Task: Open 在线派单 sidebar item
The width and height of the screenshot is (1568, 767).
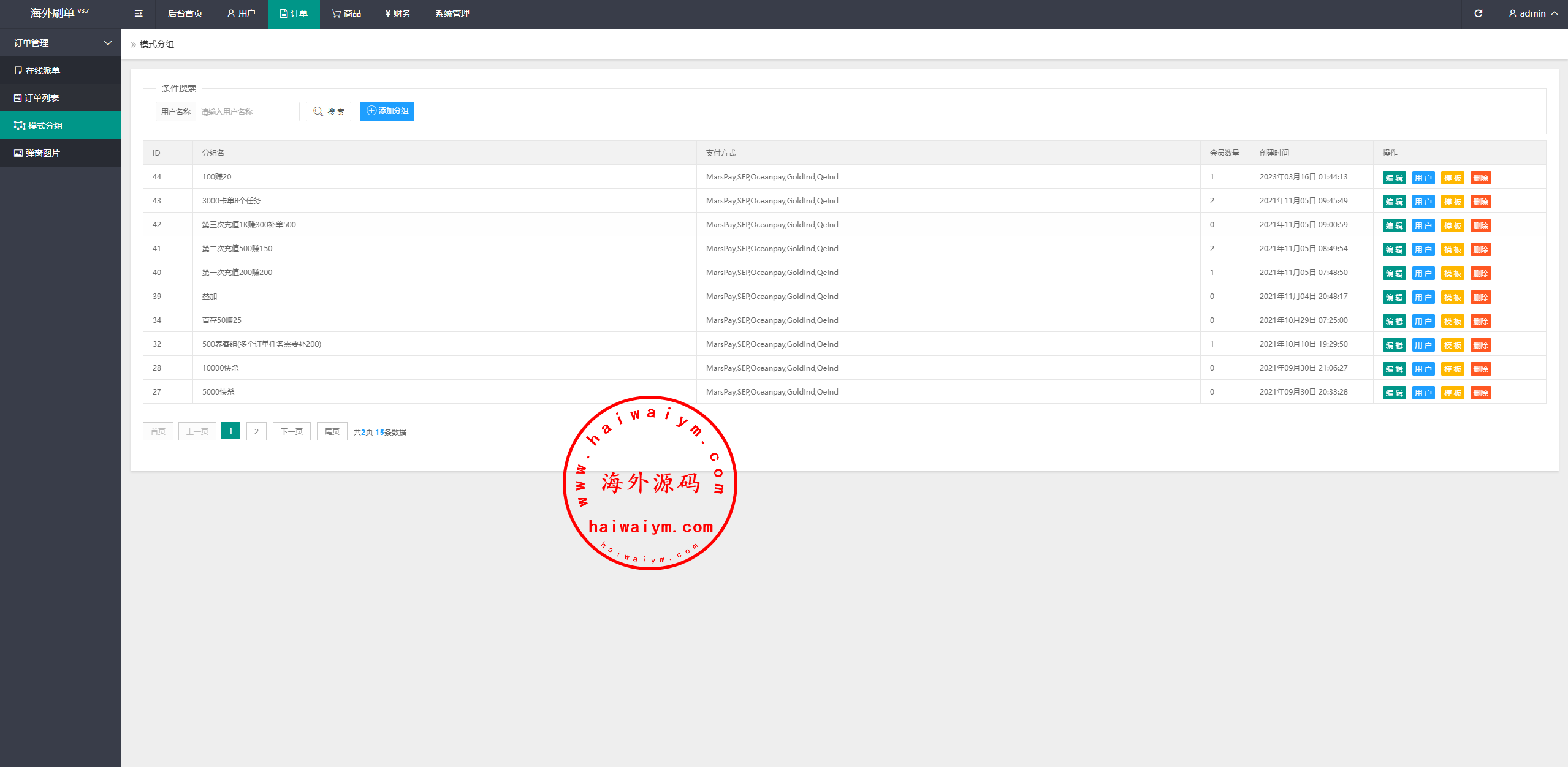Action: point(42,70)
